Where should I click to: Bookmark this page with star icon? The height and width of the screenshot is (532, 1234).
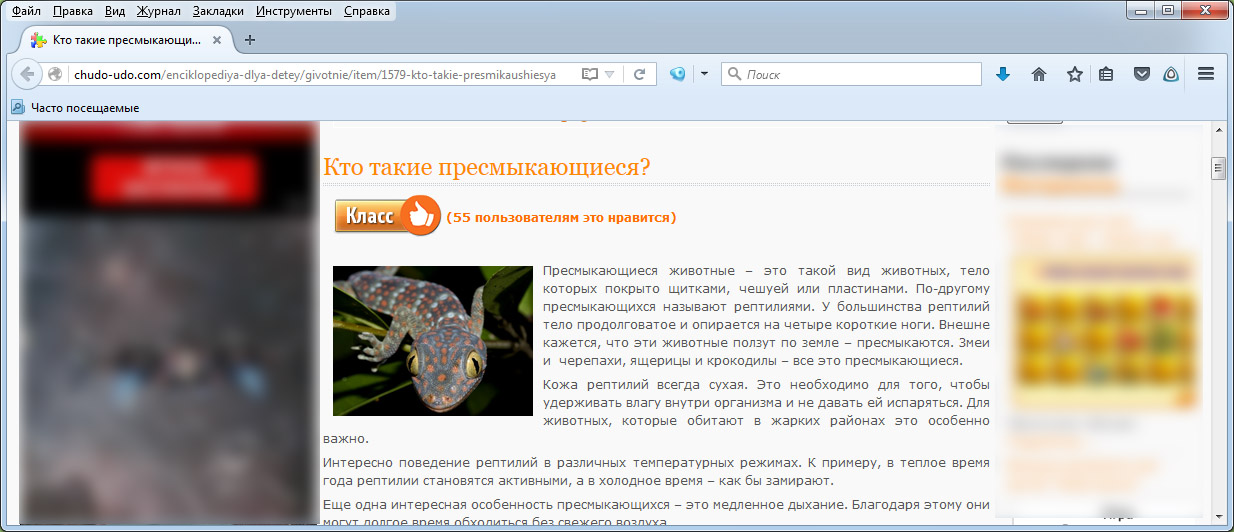click(x=1074, y=74)
